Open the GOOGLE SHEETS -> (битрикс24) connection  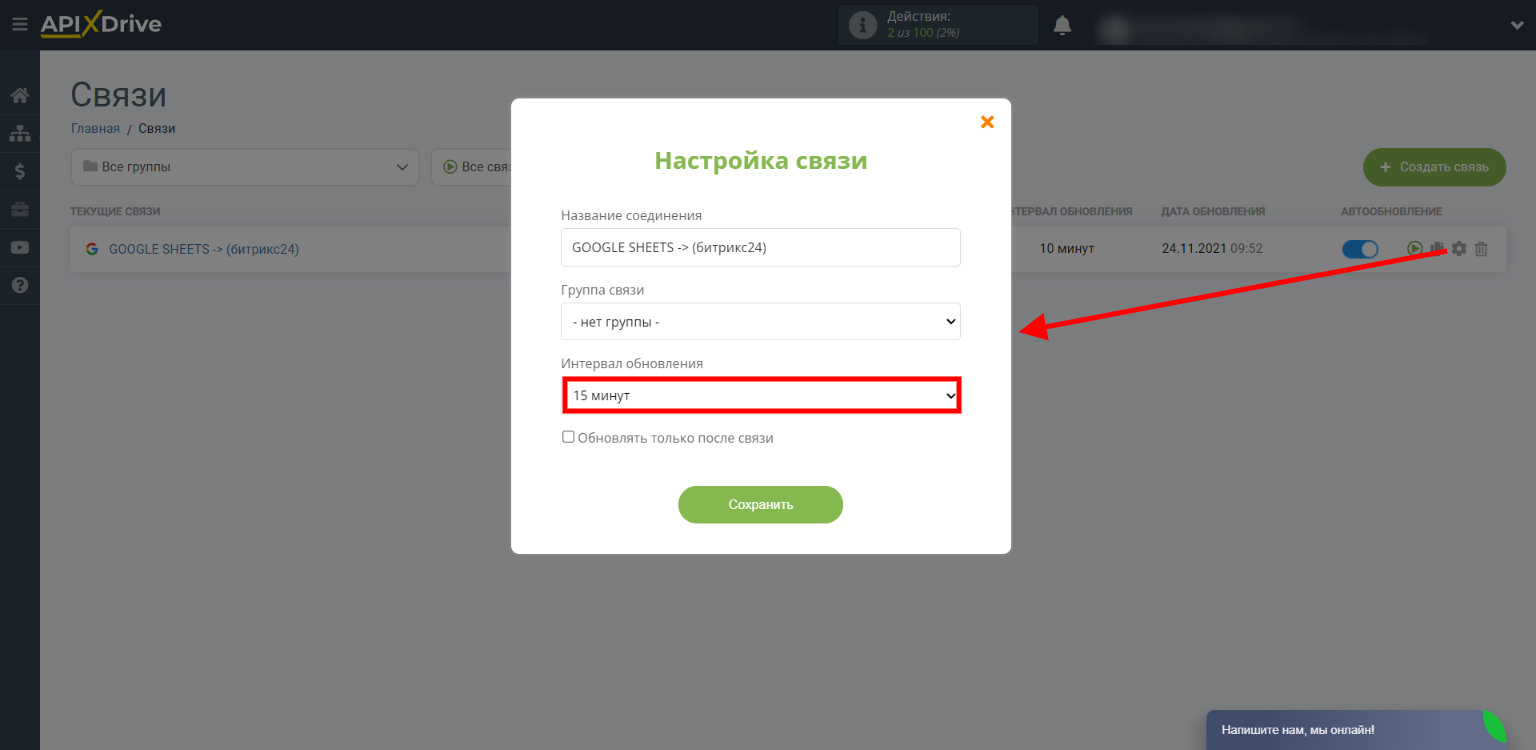[204, 249]
